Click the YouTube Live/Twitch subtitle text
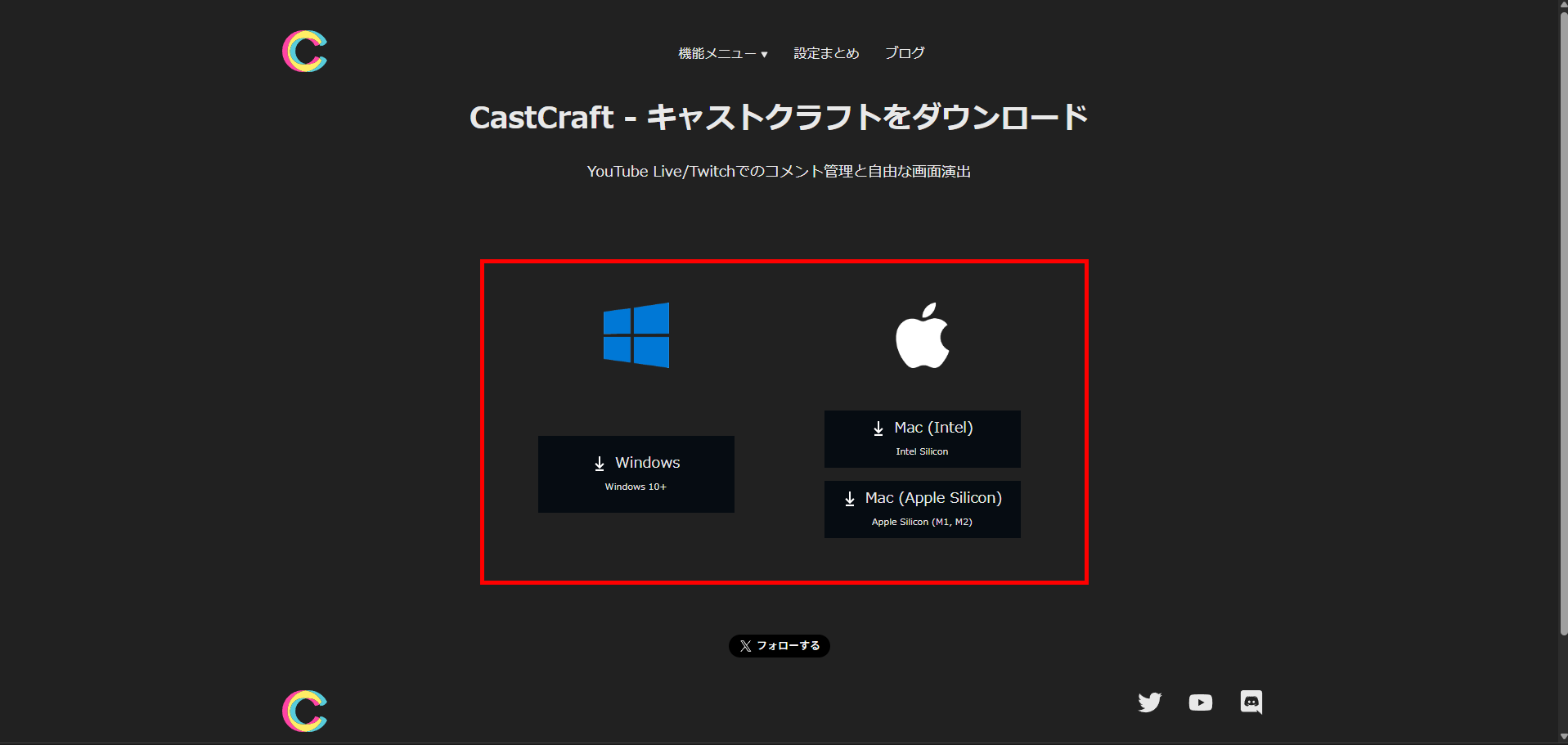Image resolution: width=1568 pixels, height=745 pixels. 779,172
